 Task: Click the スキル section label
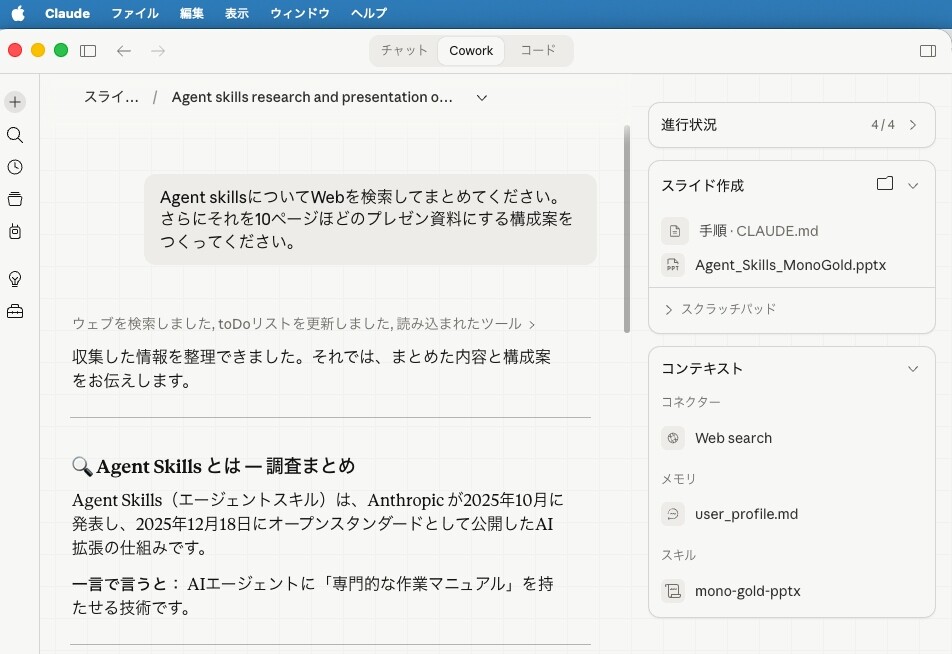click(678, 555)
